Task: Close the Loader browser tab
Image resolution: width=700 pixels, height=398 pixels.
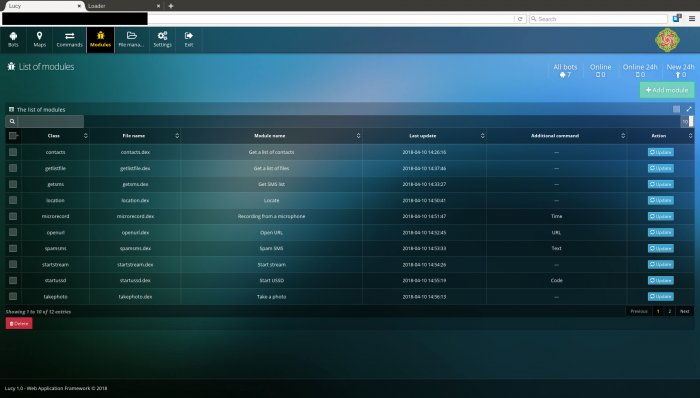Action: pyautogui.click(x=158, y=6)
